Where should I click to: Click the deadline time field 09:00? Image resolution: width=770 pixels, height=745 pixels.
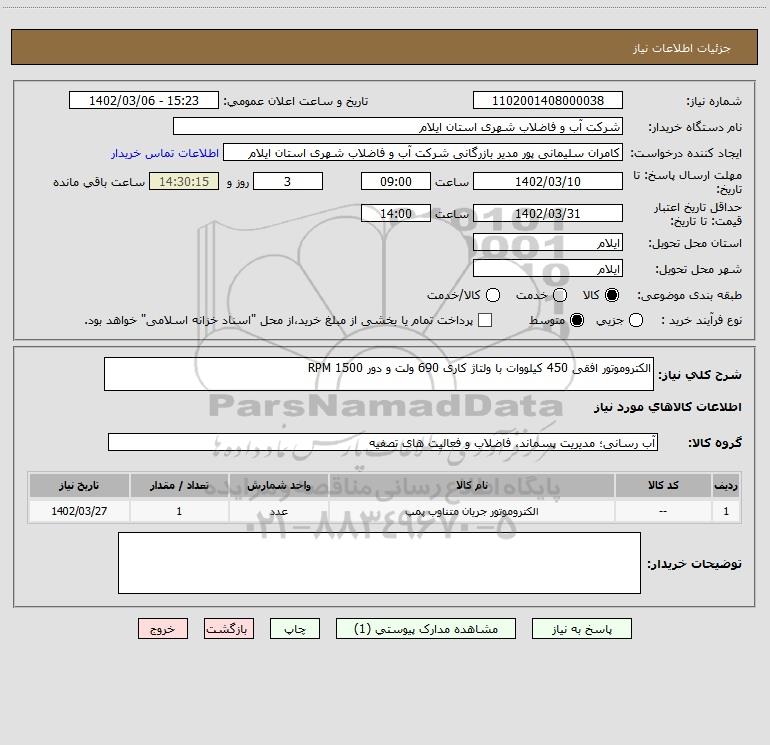[x=396, y=181]
